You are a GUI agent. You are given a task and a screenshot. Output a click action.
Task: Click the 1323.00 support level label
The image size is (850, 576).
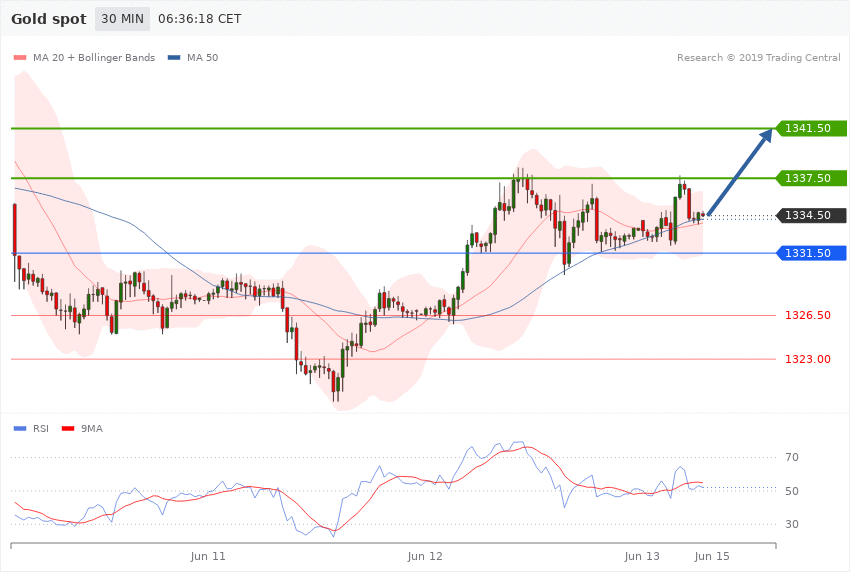[808, 359]
